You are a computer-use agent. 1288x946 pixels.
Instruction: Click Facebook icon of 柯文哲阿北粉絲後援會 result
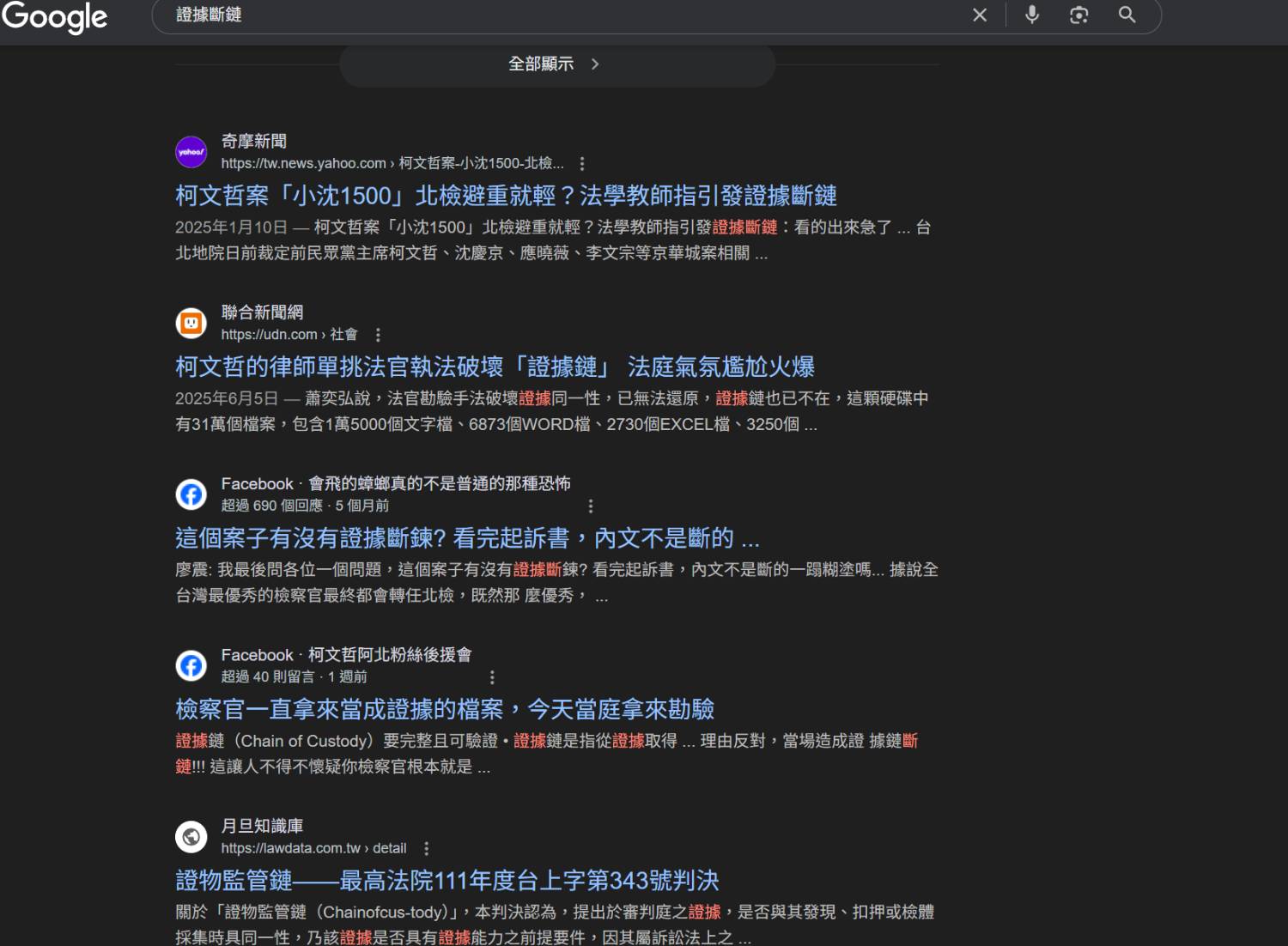click(191, 665)
